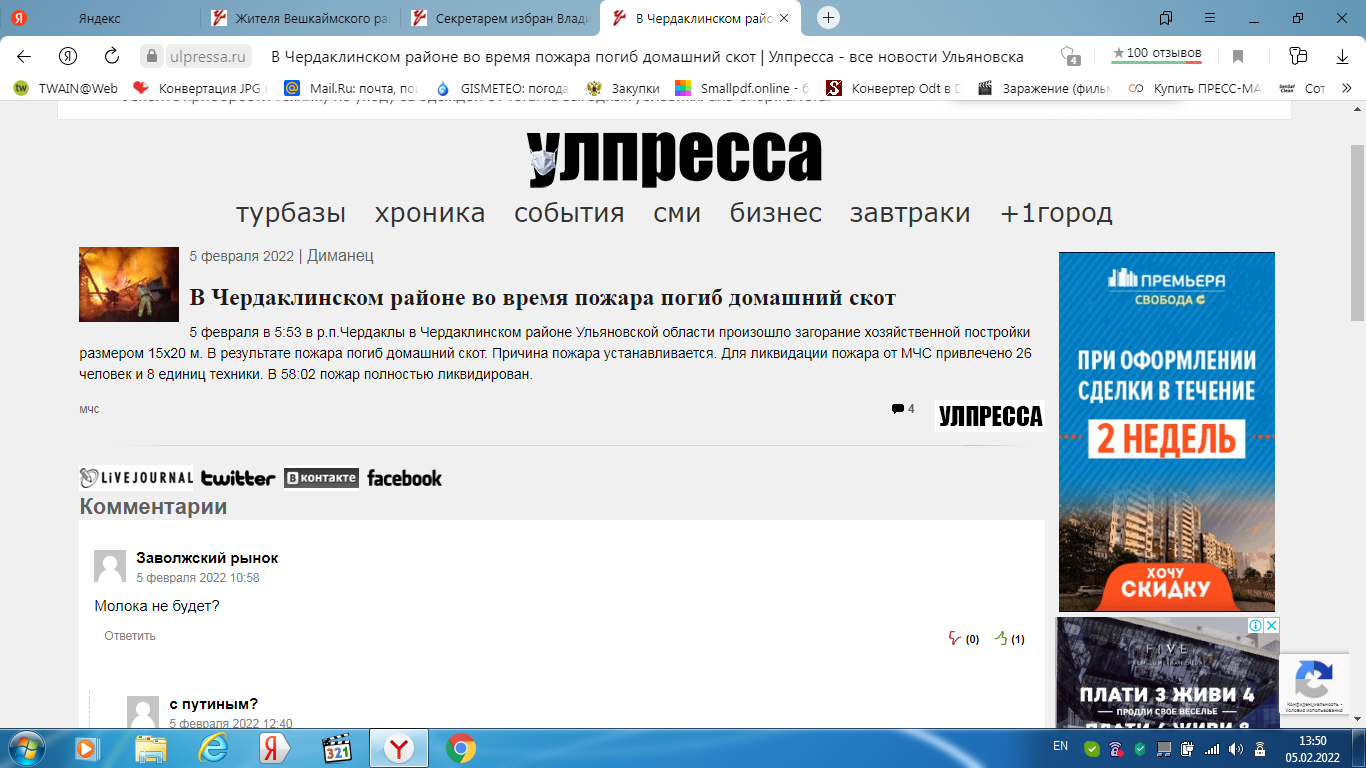The width and height of the screenshot is (1366, 768).
Task: Expand the hidden bookmarks chevron
Action: (1346, 88)
